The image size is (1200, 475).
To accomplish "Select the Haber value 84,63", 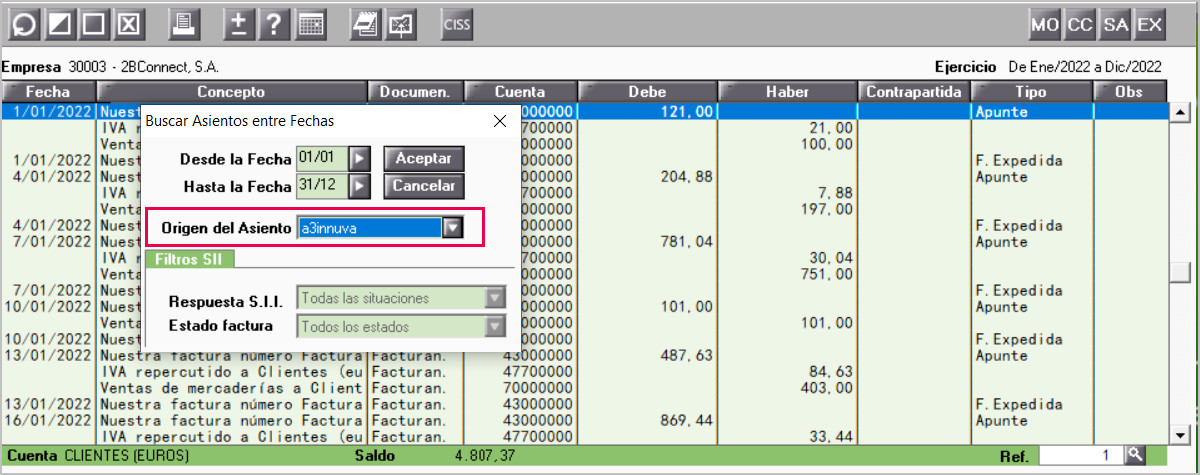I will [x=830, y=372].
